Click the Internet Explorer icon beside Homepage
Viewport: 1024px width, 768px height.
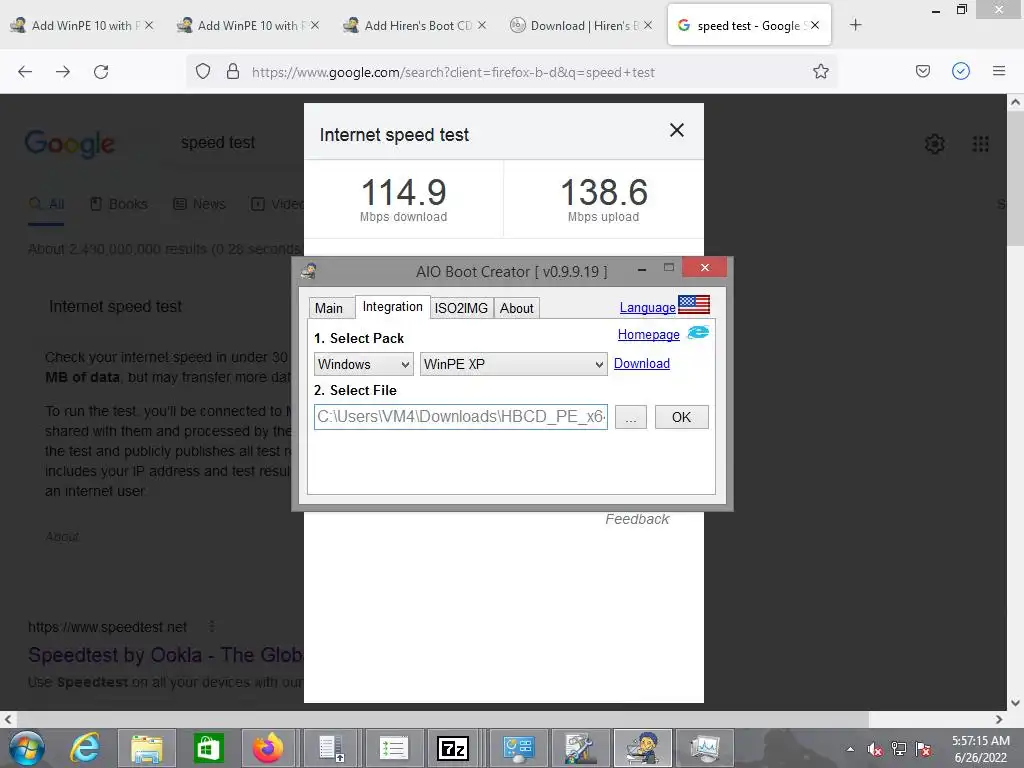pyautogui.click(x=698, y=332)
